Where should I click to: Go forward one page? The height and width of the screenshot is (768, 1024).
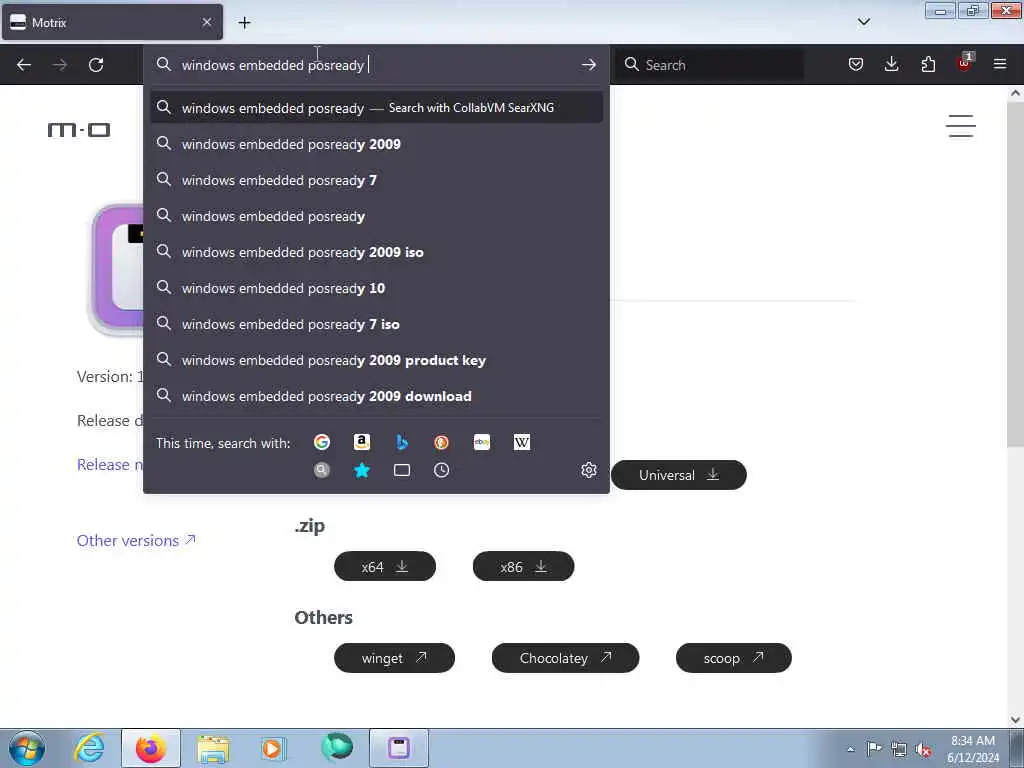click(60, 65)
